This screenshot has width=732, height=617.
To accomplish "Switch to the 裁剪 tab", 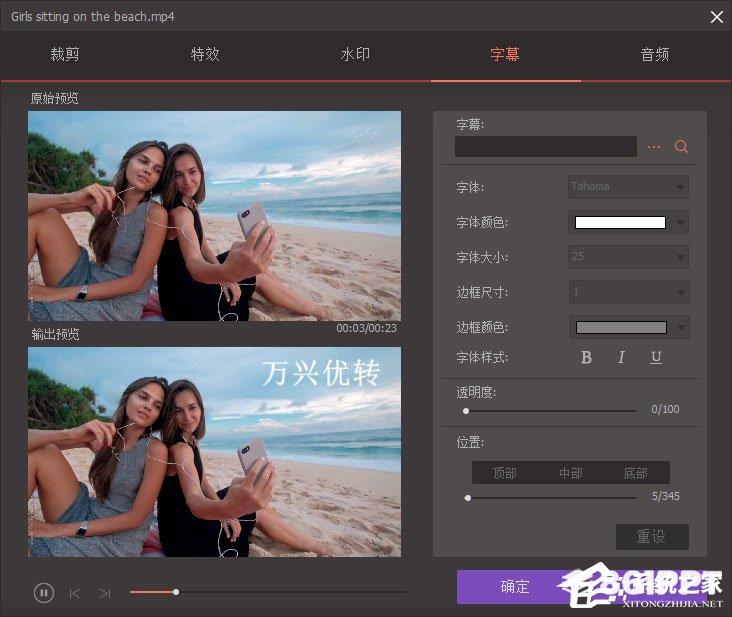I will point(65,55).
